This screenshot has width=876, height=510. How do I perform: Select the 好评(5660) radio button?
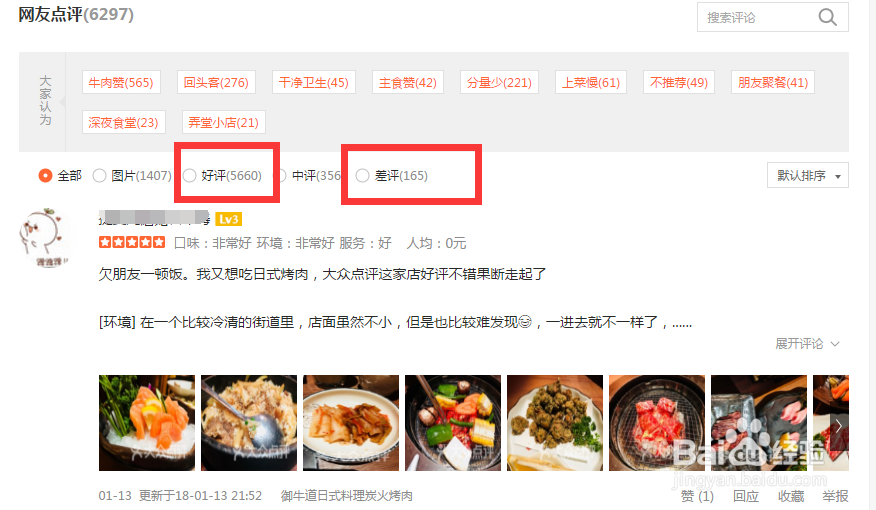pos(190,175)
